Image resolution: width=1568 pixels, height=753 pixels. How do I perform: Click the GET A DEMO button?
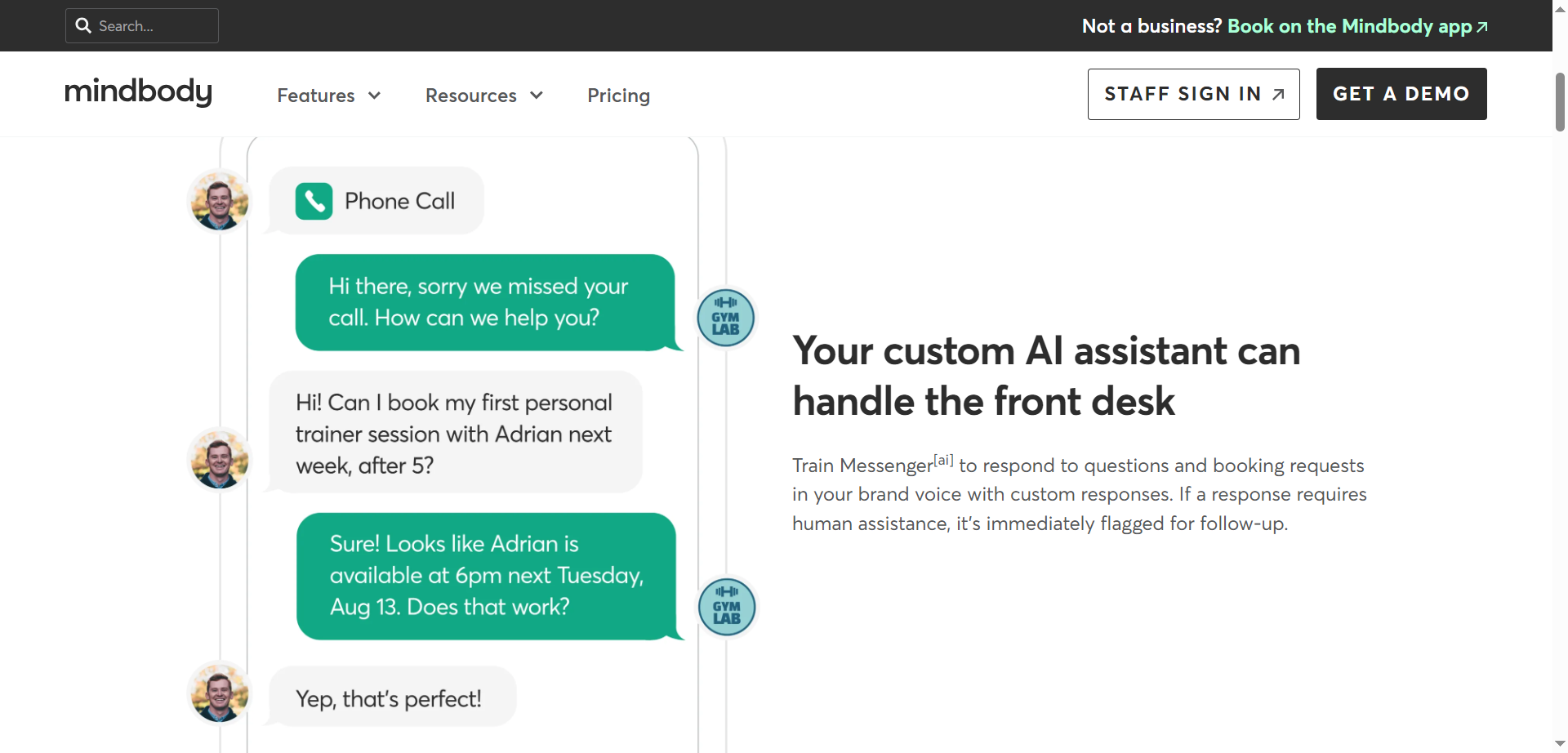(1401, 94)
